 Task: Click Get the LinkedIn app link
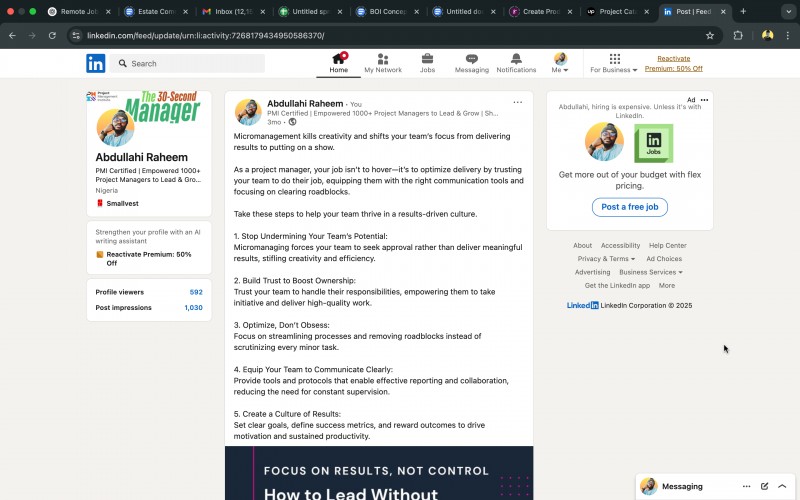click(617, 285)
